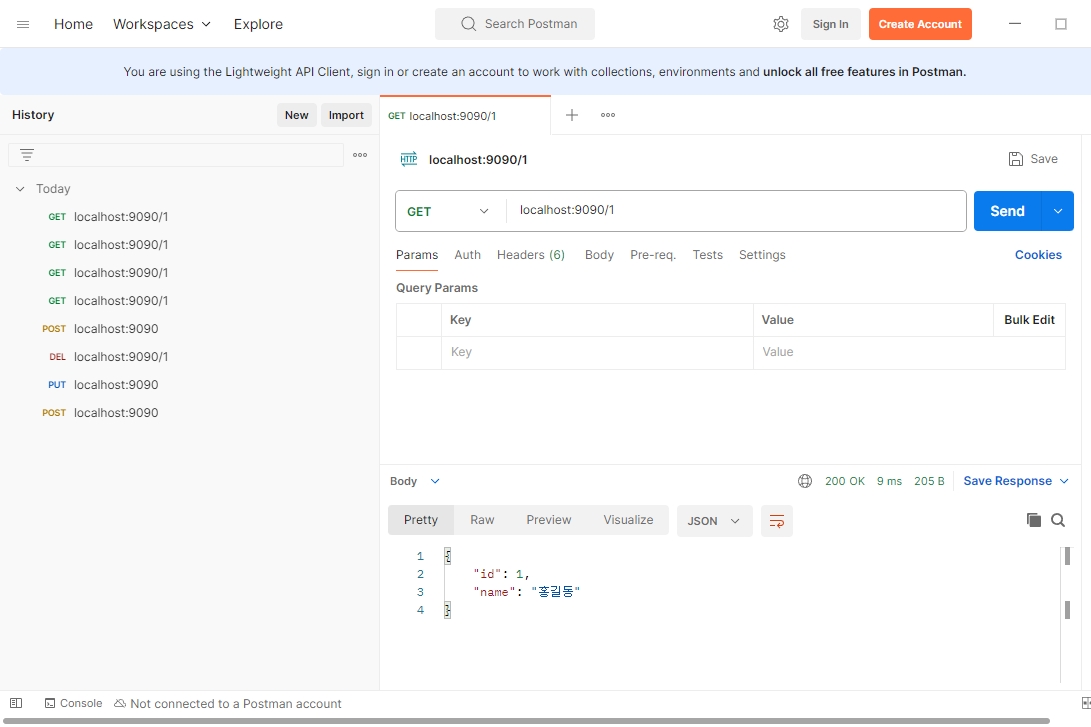Click the 200 OK status text
Image resolution: width=1091 pixels, height=727 pixels.
845,481
